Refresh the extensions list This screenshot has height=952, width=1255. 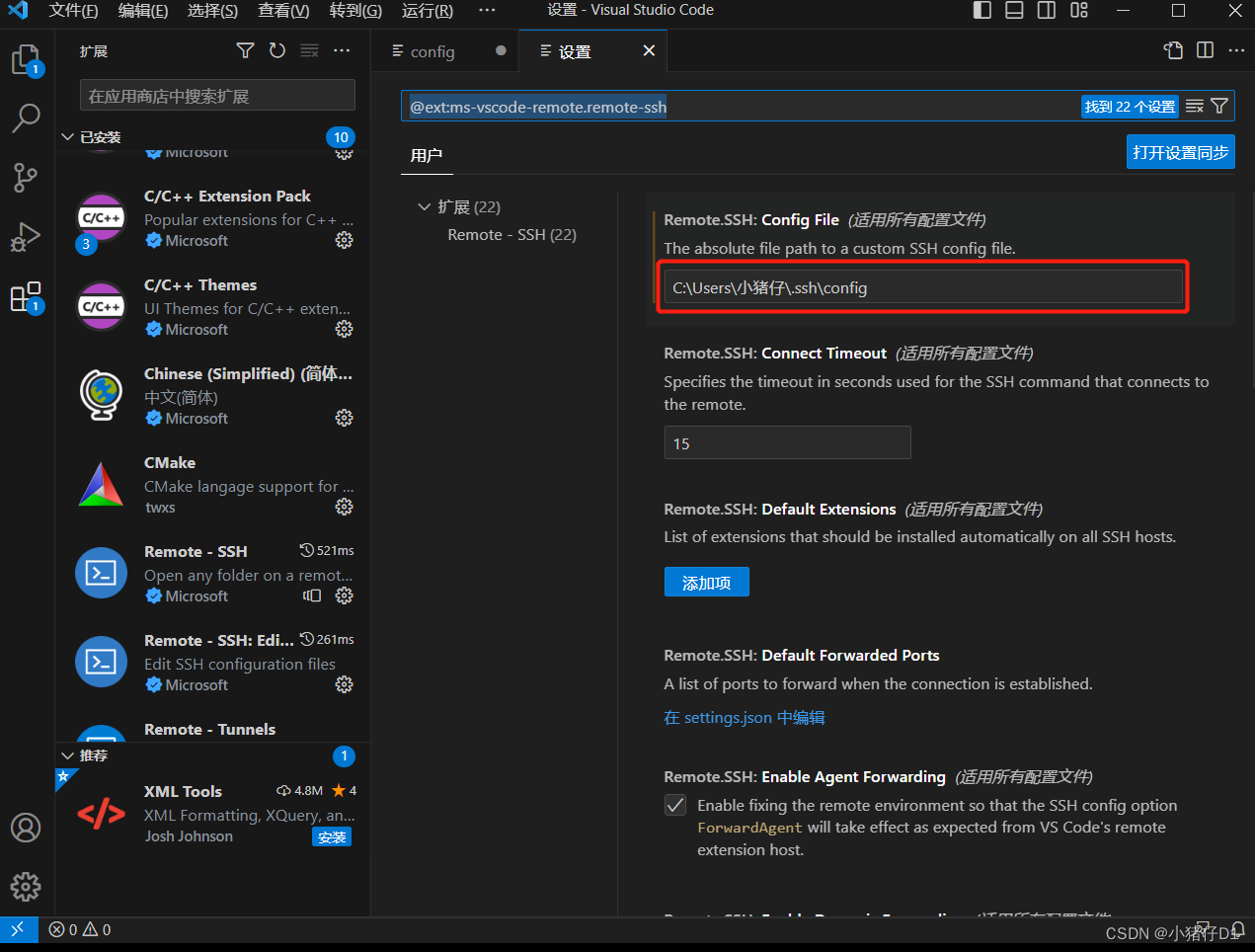pyautogui.click(x=277, y=50)
